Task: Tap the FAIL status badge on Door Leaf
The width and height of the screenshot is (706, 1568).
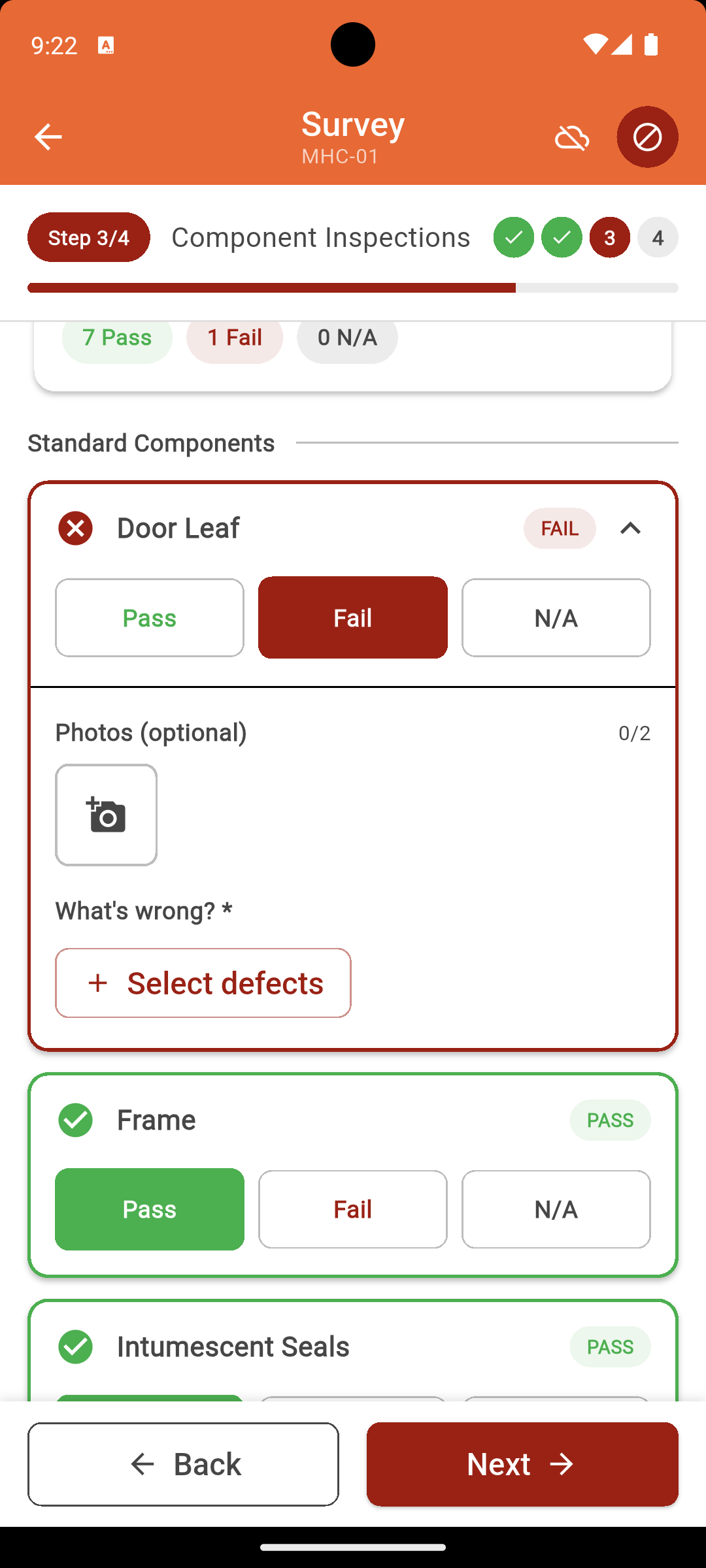Action: pyautogui.click(x=559, y=529)
